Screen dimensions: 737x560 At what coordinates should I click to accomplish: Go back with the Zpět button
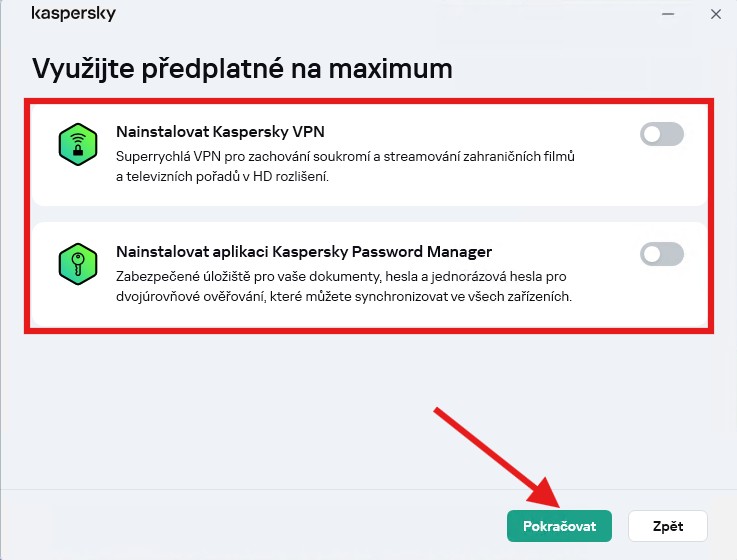coord(668,526)
